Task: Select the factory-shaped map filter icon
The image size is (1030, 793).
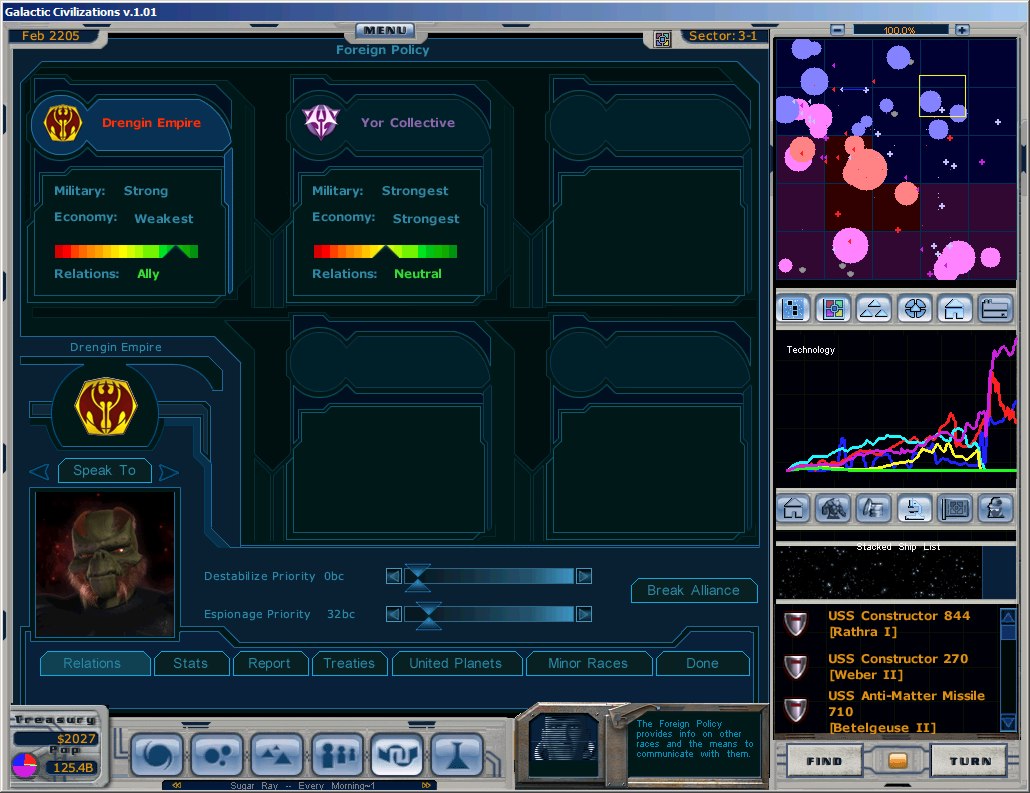Action: (995, 308)
